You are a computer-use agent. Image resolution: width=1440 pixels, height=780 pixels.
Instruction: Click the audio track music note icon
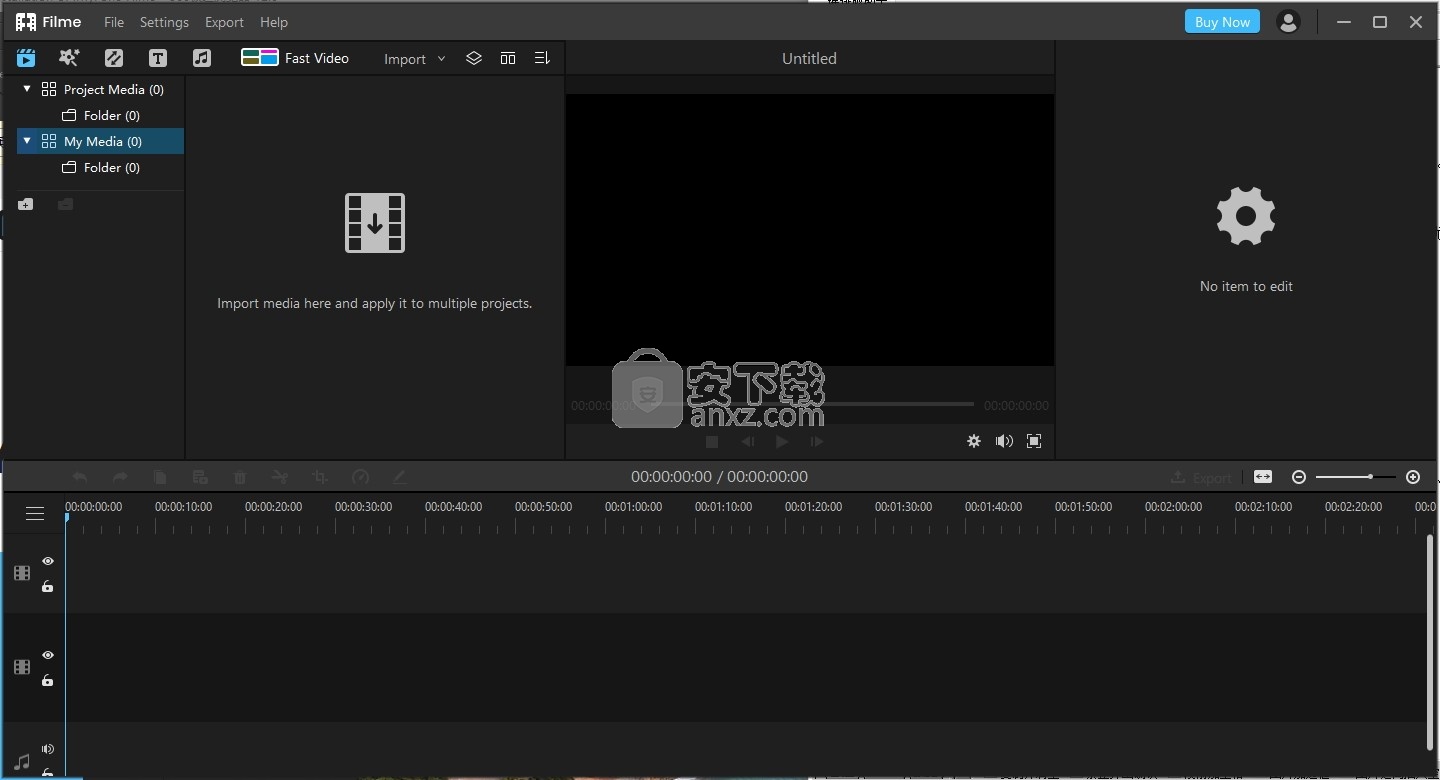(x=22, y=762)
